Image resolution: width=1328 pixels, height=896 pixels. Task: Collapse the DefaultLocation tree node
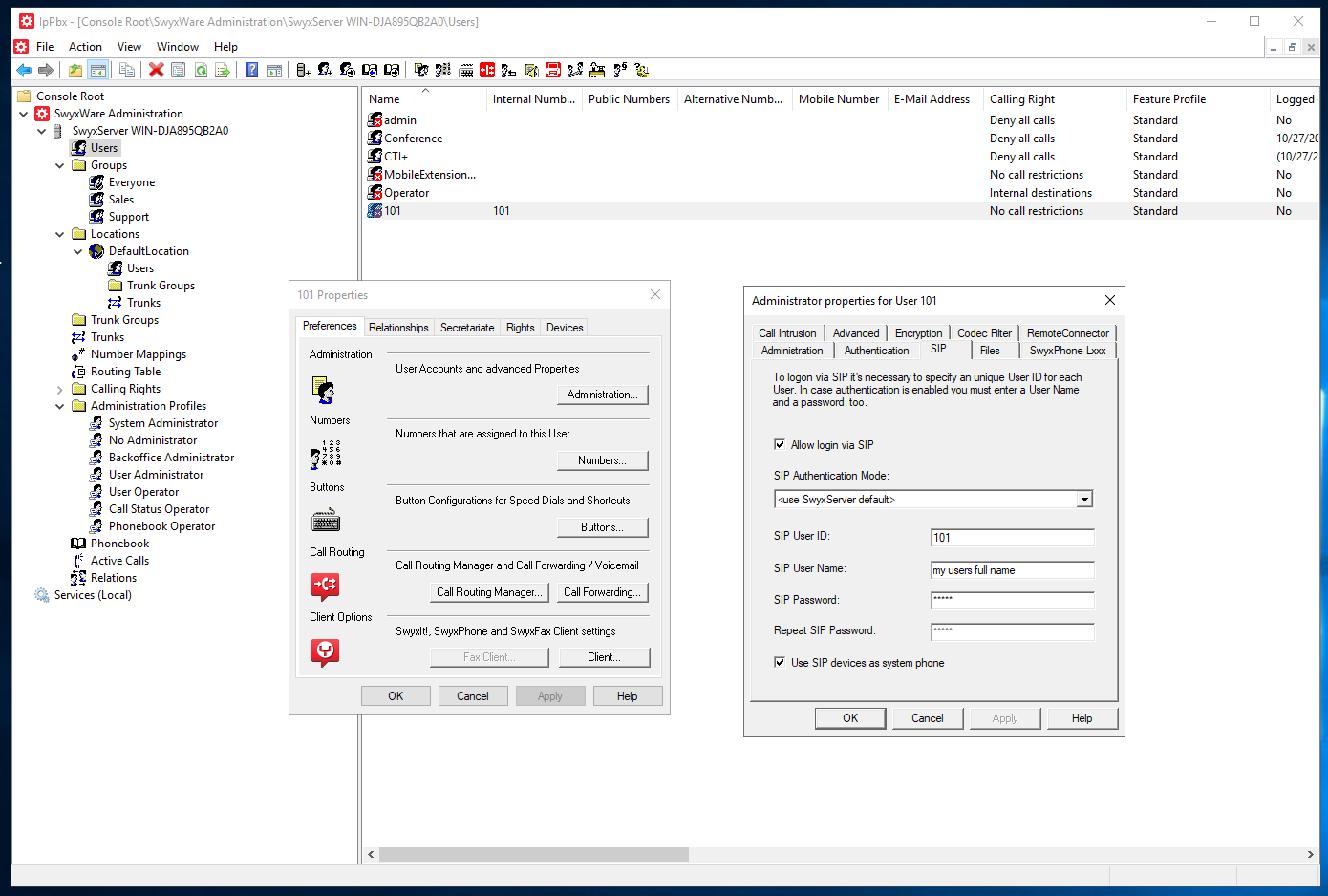coord(78,251)
